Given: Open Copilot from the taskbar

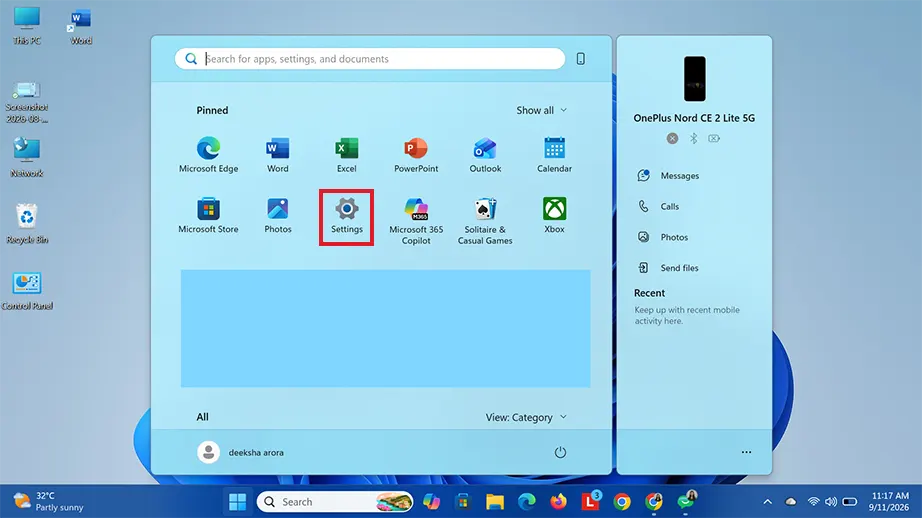Looking at the screenshot, I should click(x=431, y=502).
